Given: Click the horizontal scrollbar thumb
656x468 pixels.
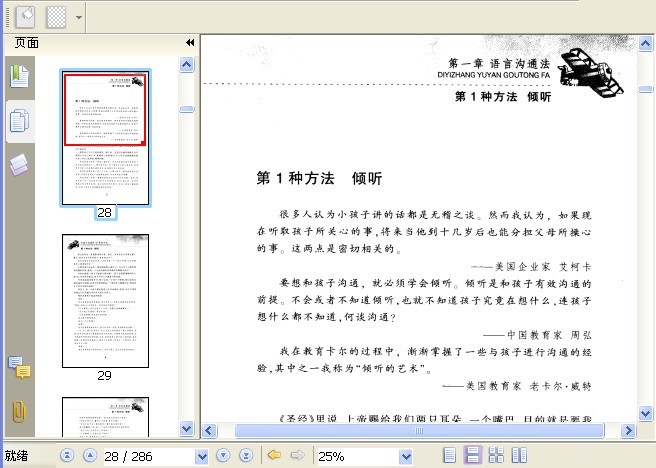Looking at the screenshot, I should [x=419, y=430].
